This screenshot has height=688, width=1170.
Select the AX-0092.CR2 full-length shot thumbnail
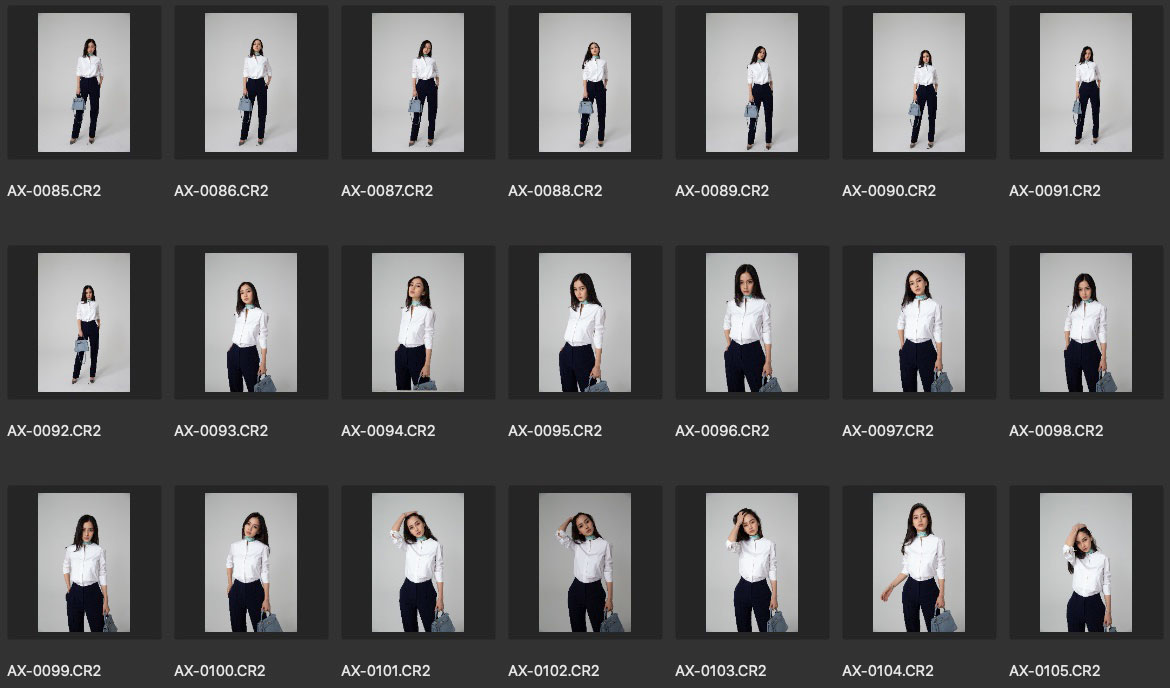84,322
